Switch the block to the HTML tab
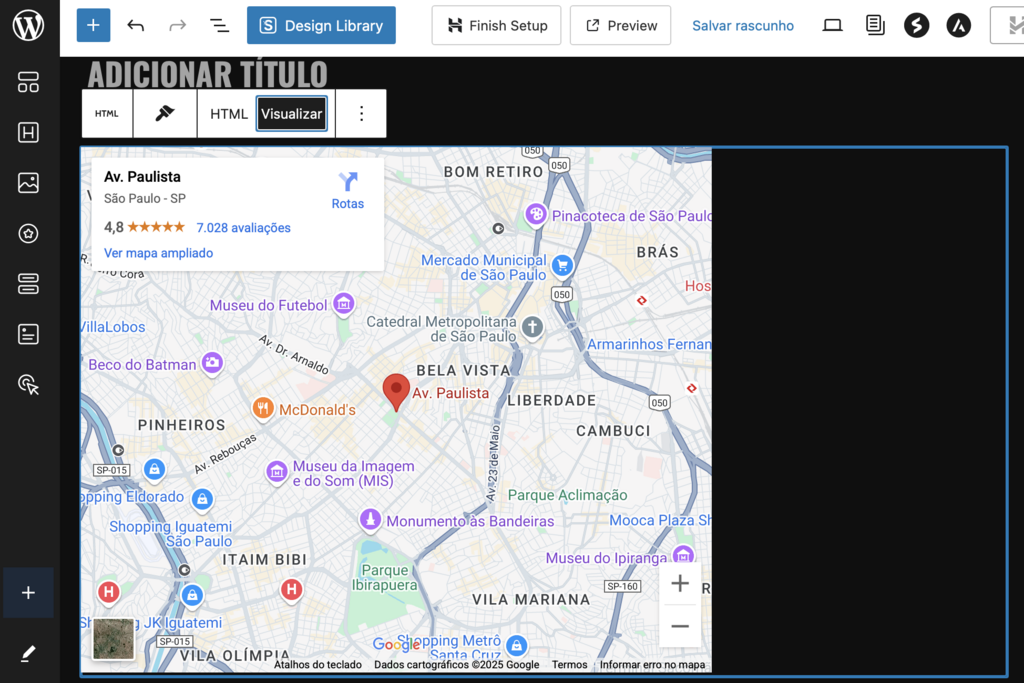The height and width of the screenshot is (683, 1024). point(228,113)
